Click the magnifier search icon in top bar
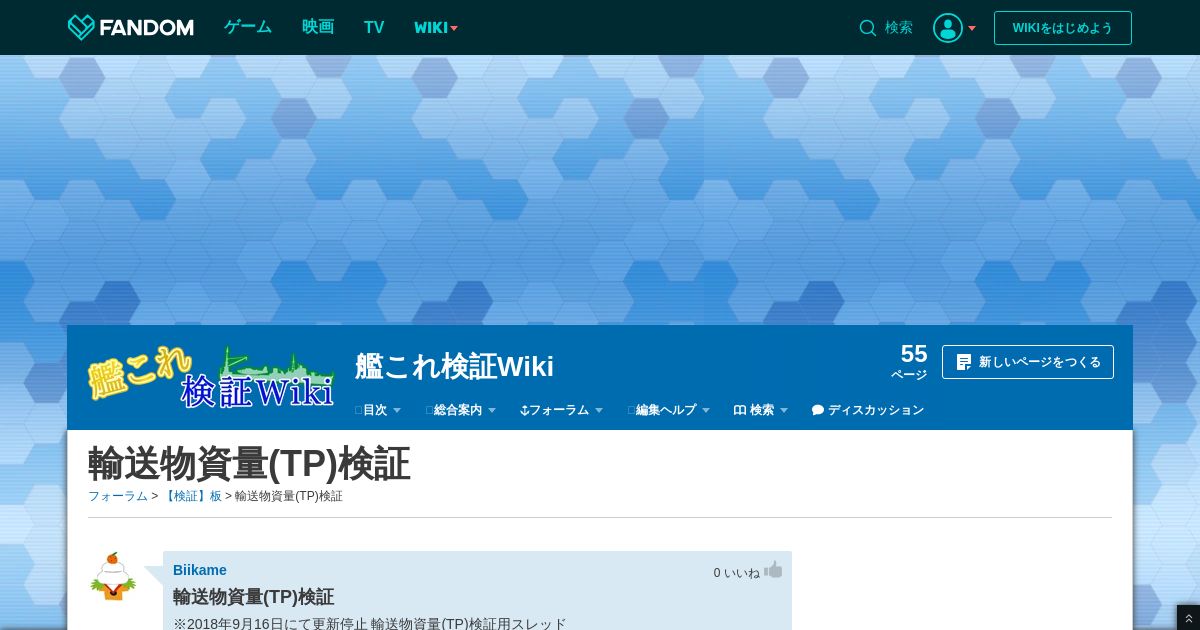The image size is (1200, 630). 868,28
